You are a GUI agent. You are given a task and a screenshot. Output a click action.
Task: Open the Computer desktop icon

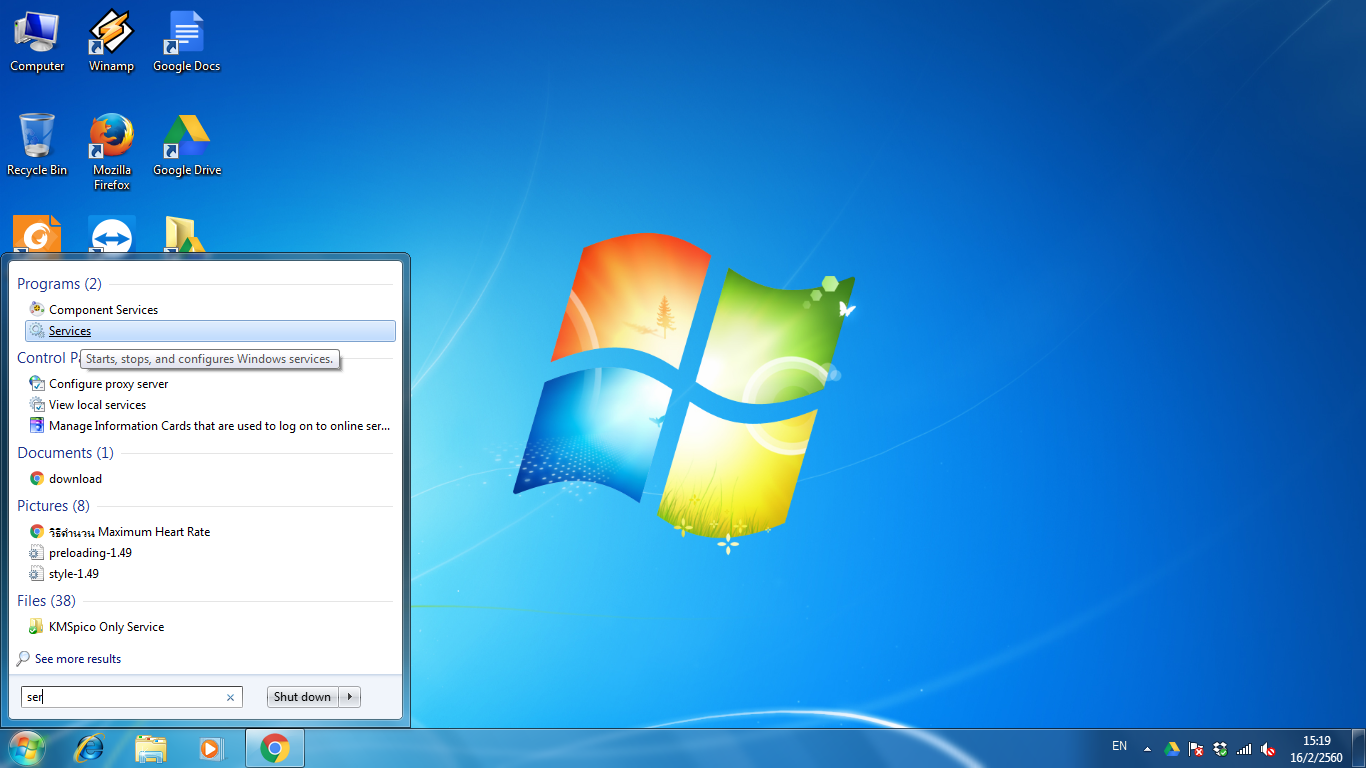click(37, 41)
